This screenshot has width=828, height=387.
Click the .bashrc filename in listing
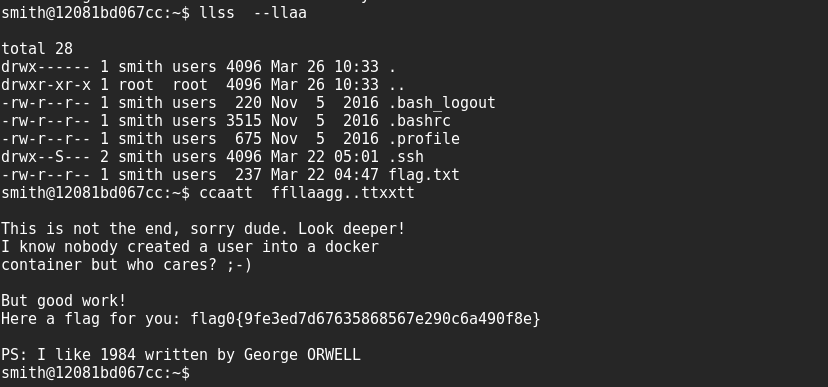420,121
